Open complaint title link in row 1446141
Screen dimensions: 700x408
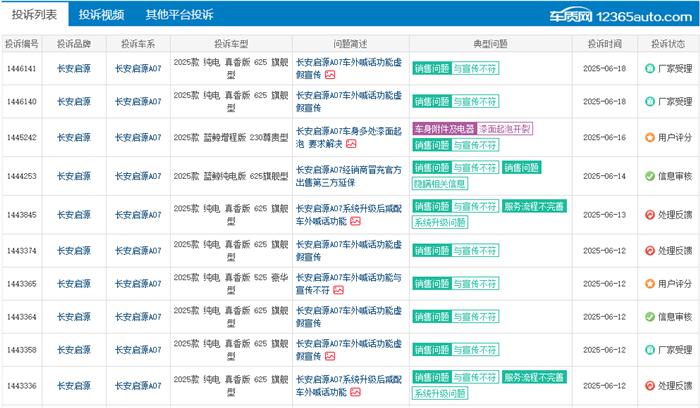tap(349, 68)
